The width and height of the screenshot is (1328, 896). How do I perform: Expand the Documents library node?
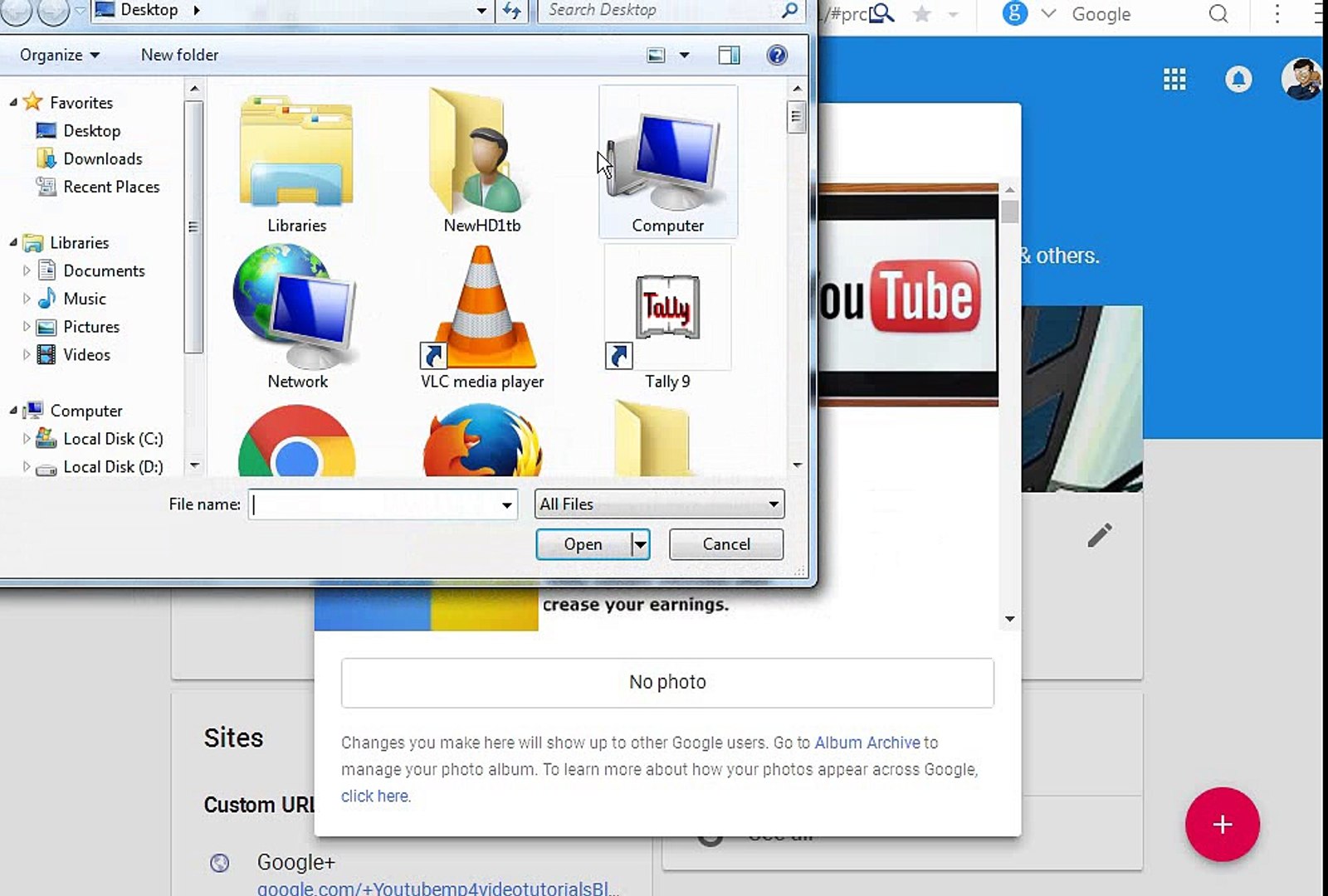click(27, 270)
